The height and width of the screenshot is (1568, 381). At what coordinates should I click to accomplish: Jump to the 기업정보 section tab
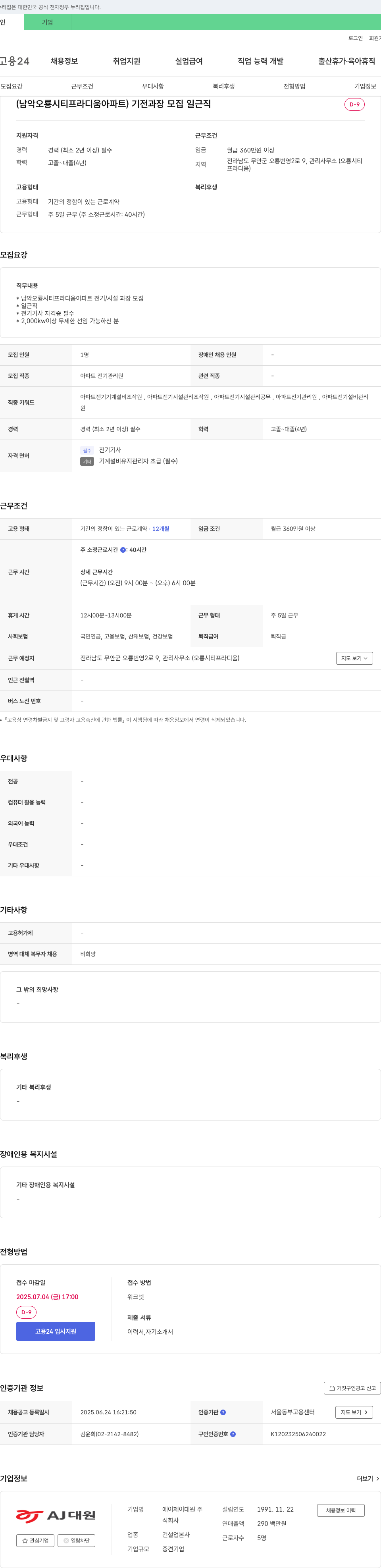[x=365, y=87]
